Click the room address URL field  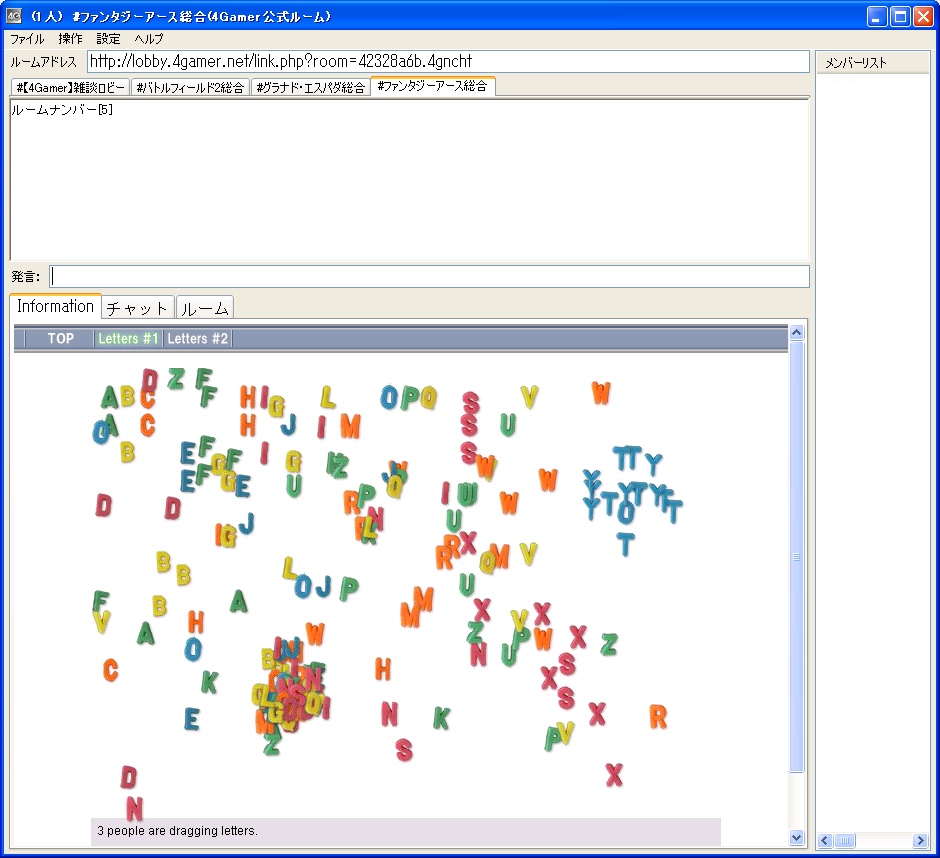click(447, 62)
